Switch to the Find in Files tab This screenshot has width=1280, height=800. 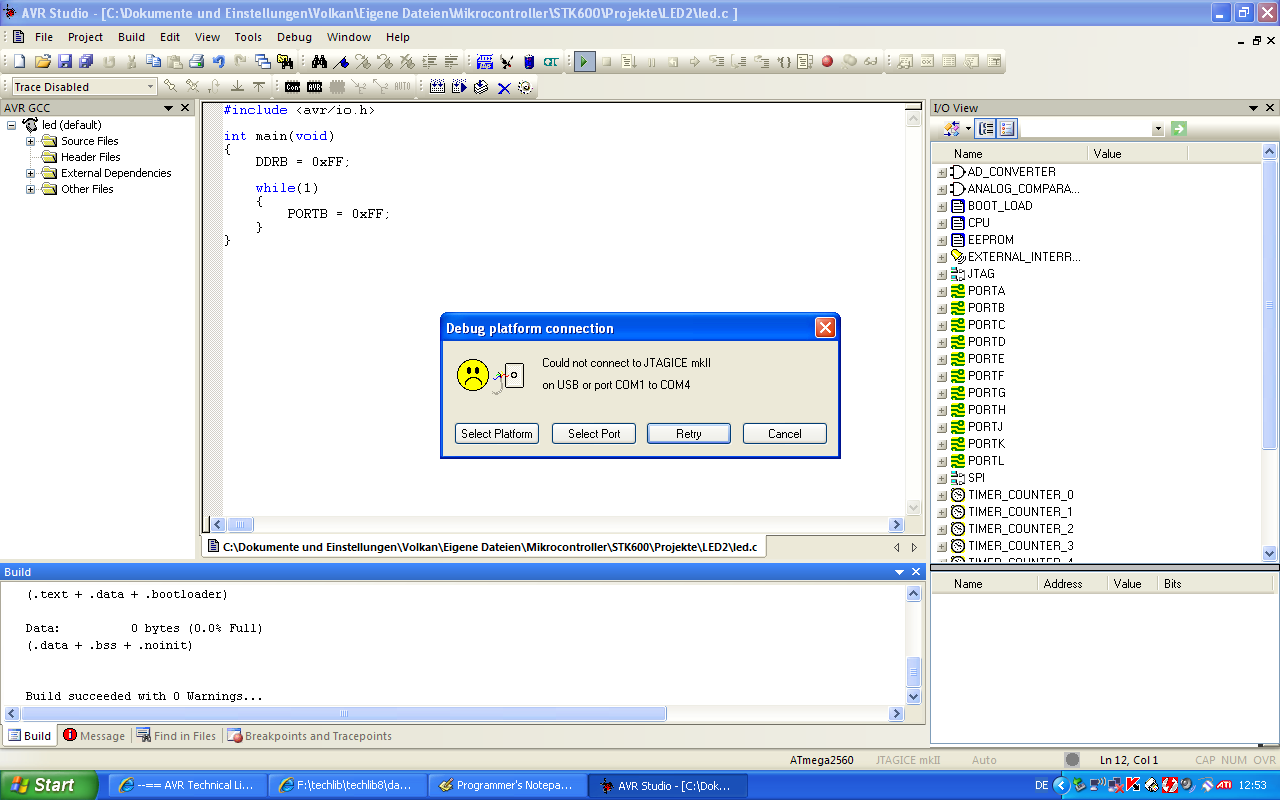[x=176, y=736]
